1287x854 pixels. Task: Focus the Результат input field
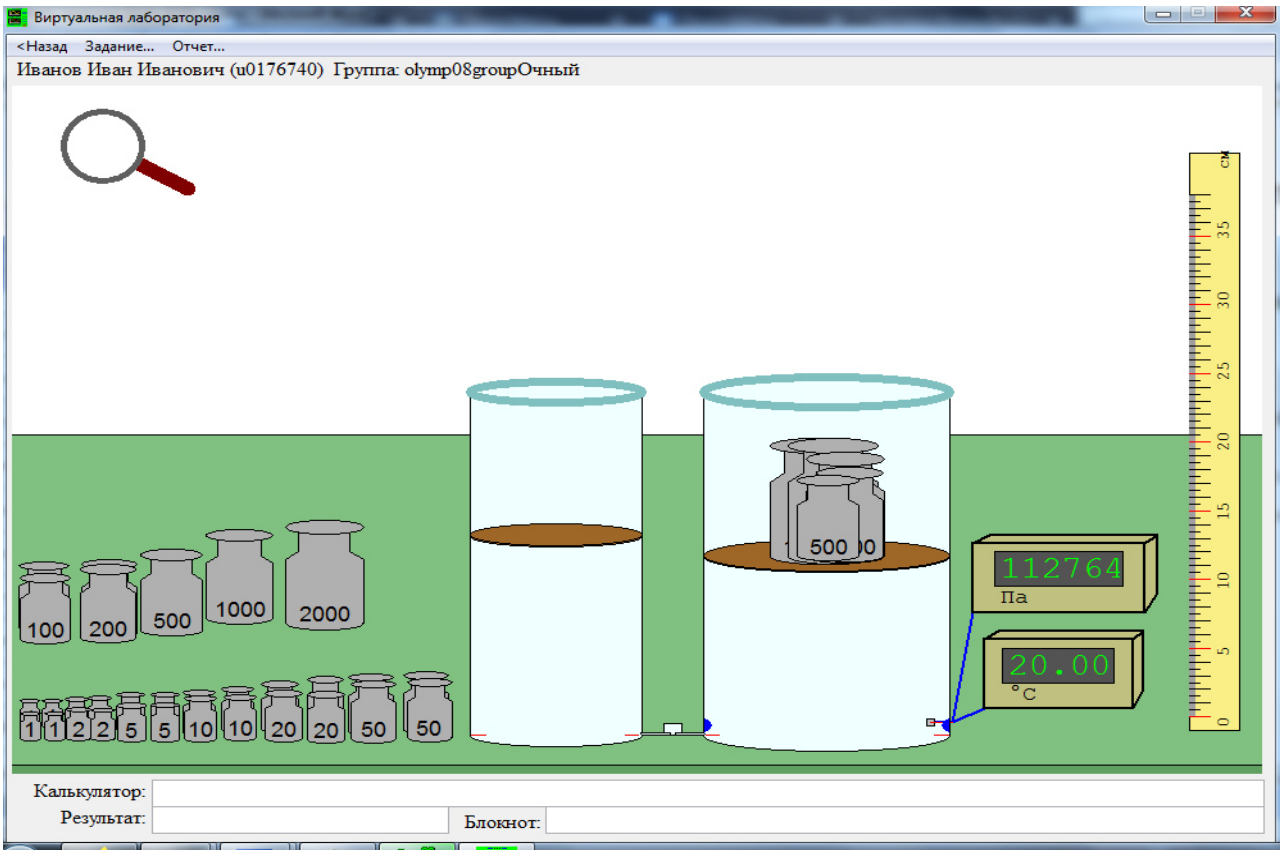click(x=300, y=819)
